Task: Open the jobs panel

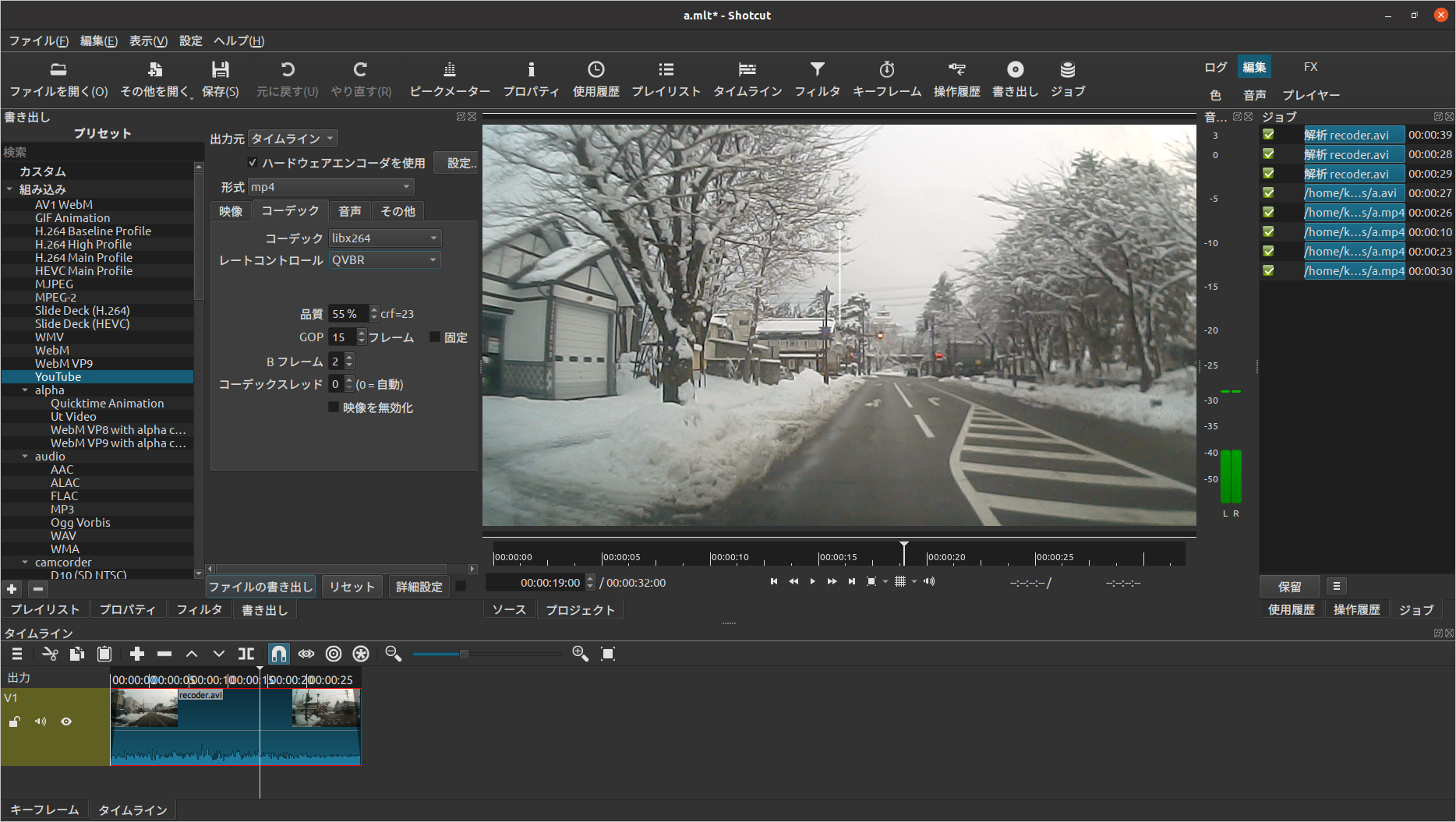Action: 1067,78
